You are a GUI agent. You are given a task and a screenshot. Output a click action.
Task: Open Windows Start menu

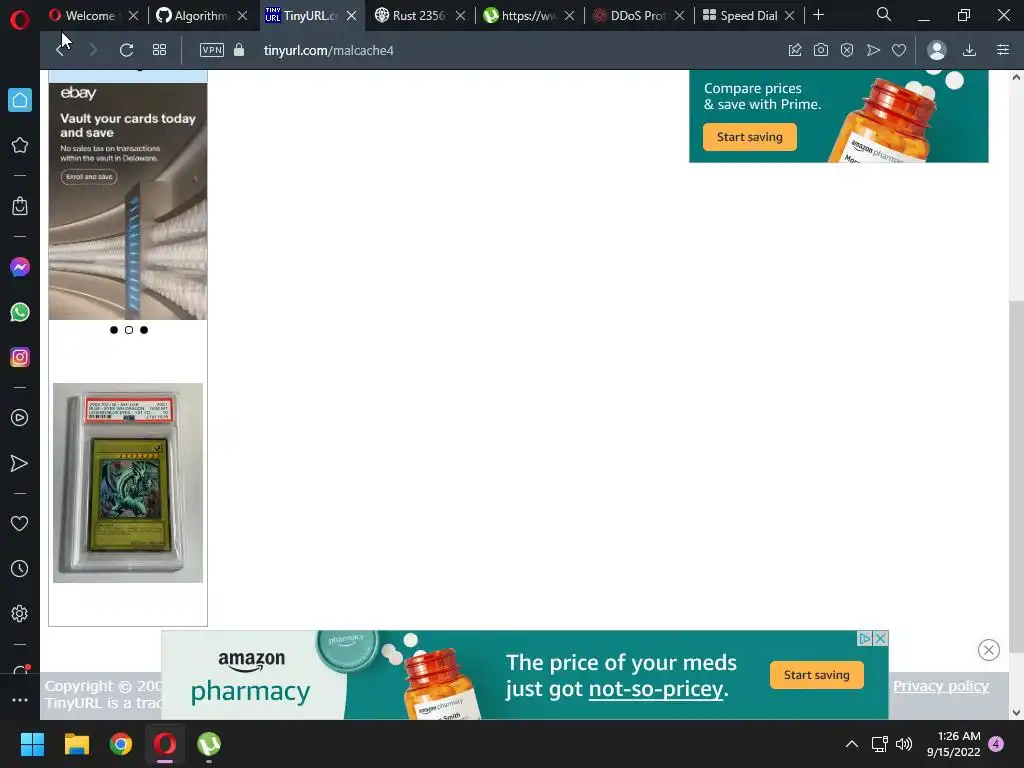(x=32, y=744)
